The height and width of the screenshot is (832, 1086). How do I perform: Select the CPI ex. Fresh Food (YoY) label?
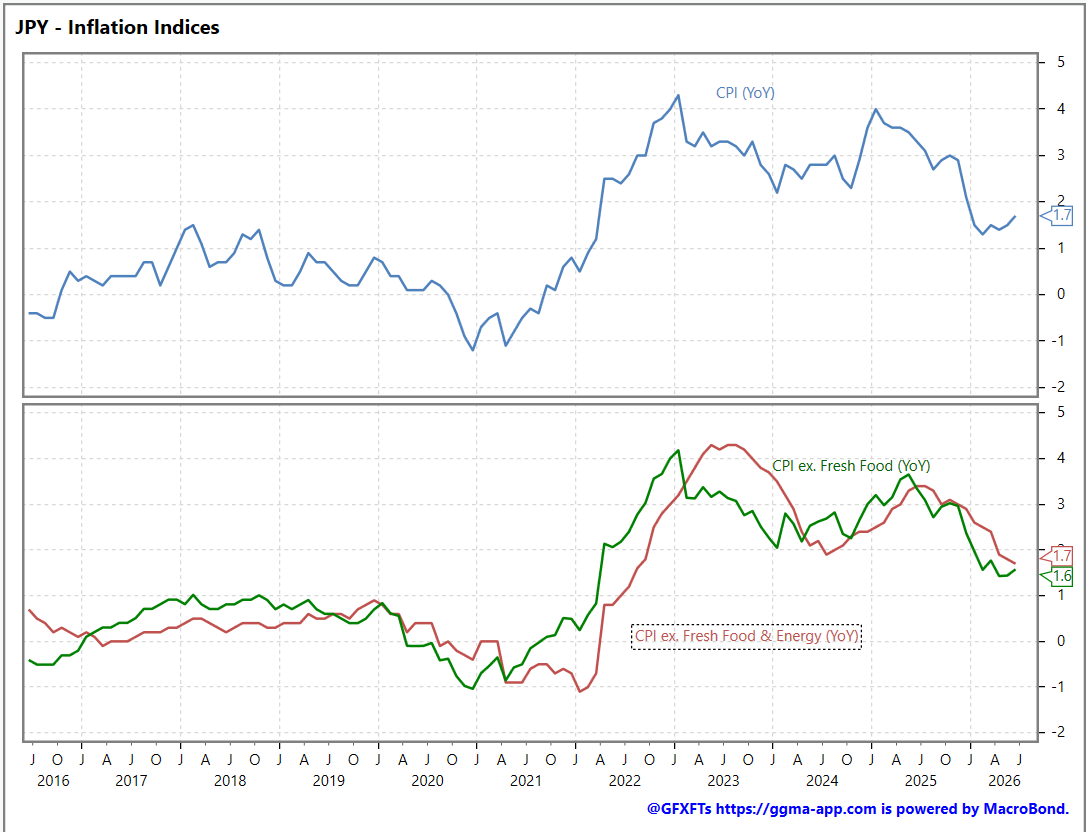click(x=851, y=466)
